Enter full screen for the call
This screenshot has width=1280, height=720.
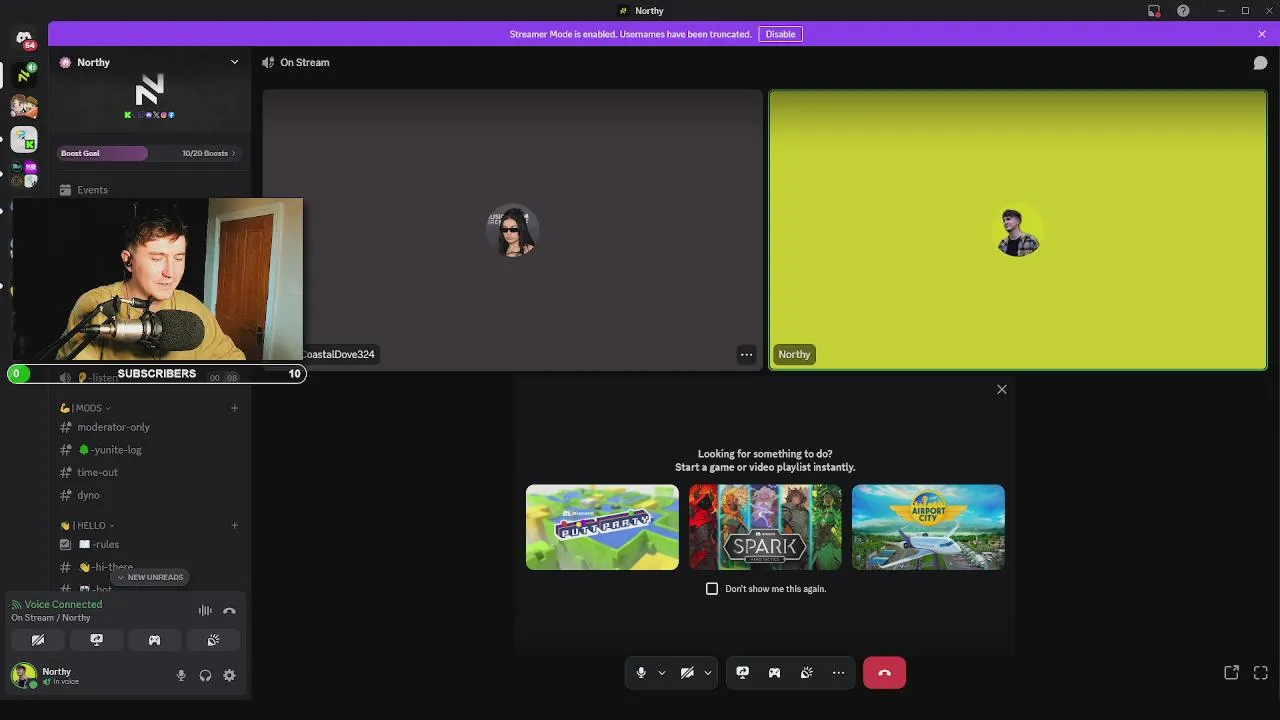pyautogui.click(x=1260, y=673)
